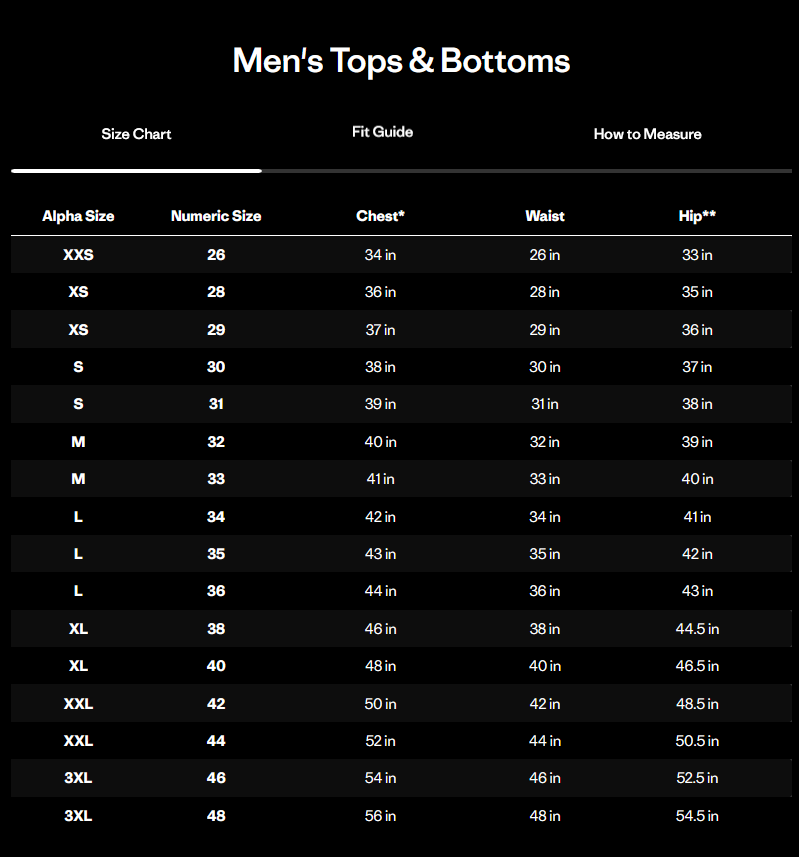The image size is (799, 857).
Task: Click the 33 in waist value
Action: 545,479
